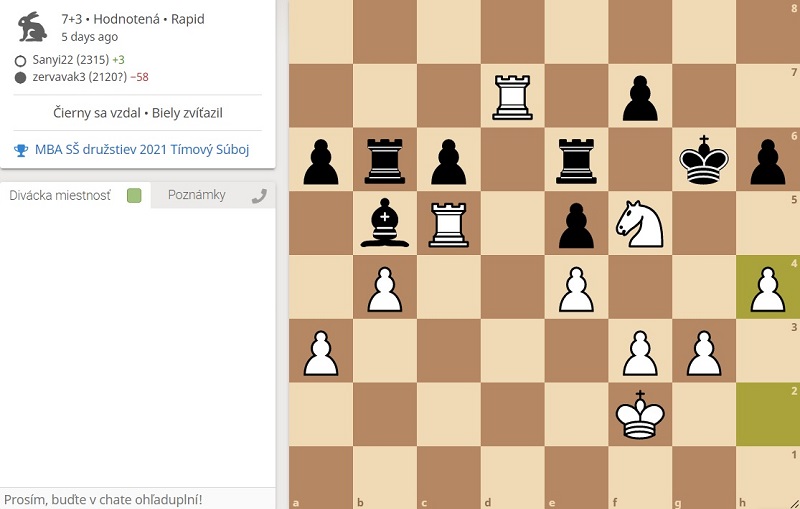Click the white pawn on highlighted h4
This screenshot has height=509, width=800.
(768, 287)
